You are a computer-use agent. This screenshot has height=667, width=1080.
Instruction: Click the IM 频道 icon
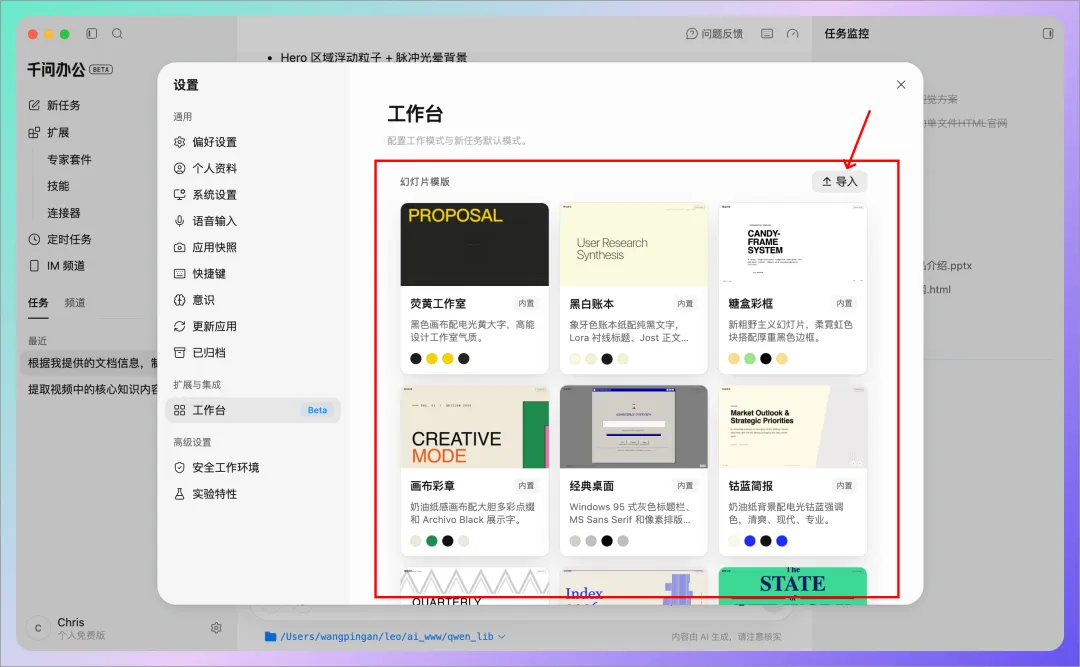(34, 266)
